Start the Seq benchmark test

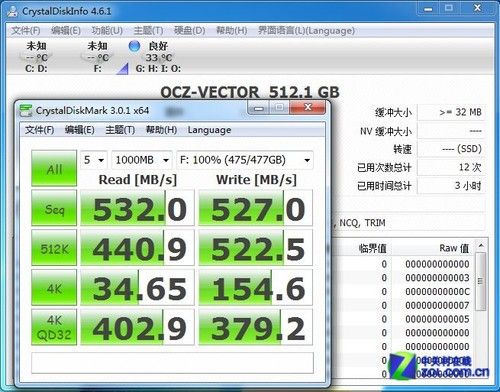pos(54,208)
